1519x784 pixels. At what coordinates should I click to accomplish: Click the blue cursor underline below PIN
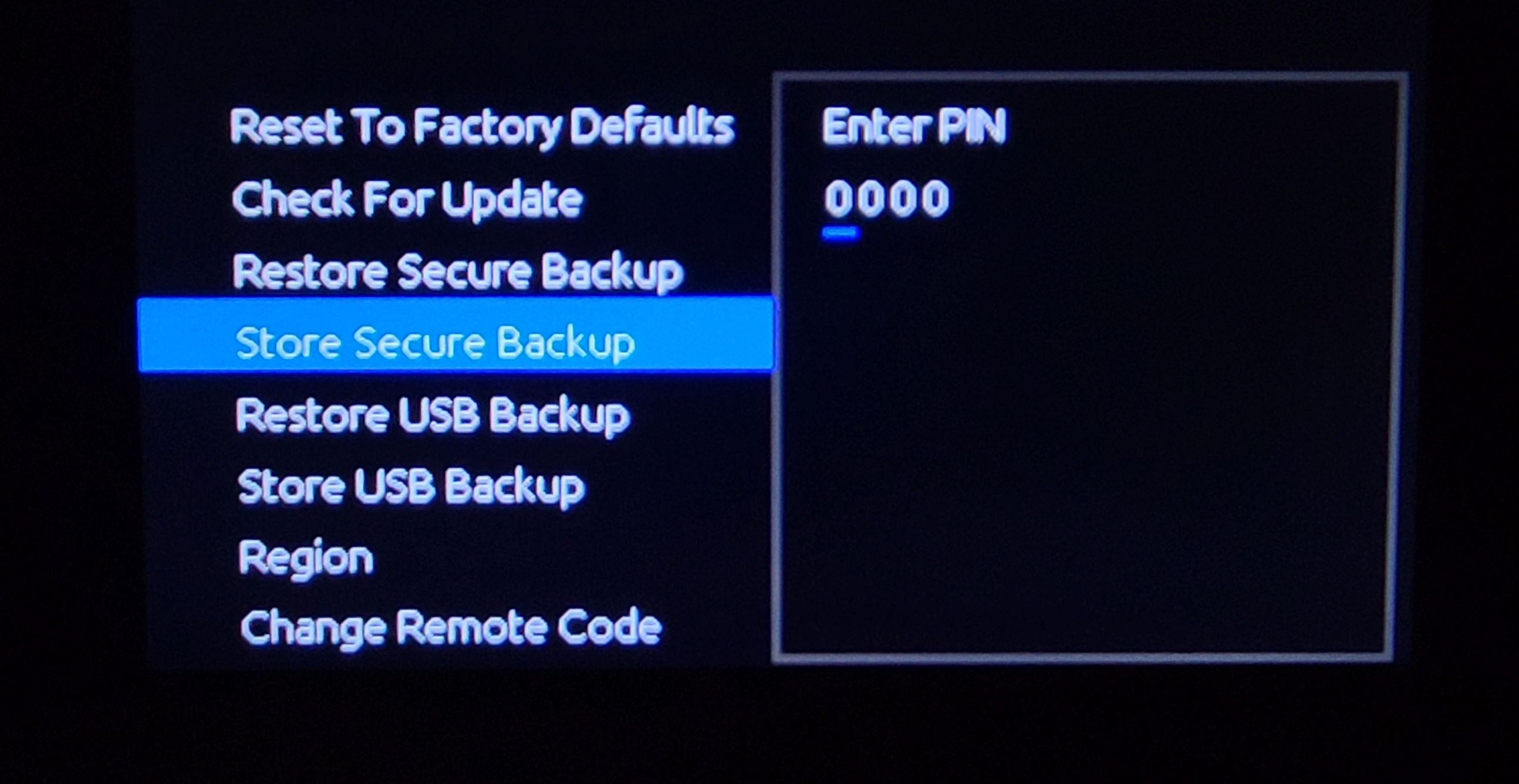click(x=840, y=234)
